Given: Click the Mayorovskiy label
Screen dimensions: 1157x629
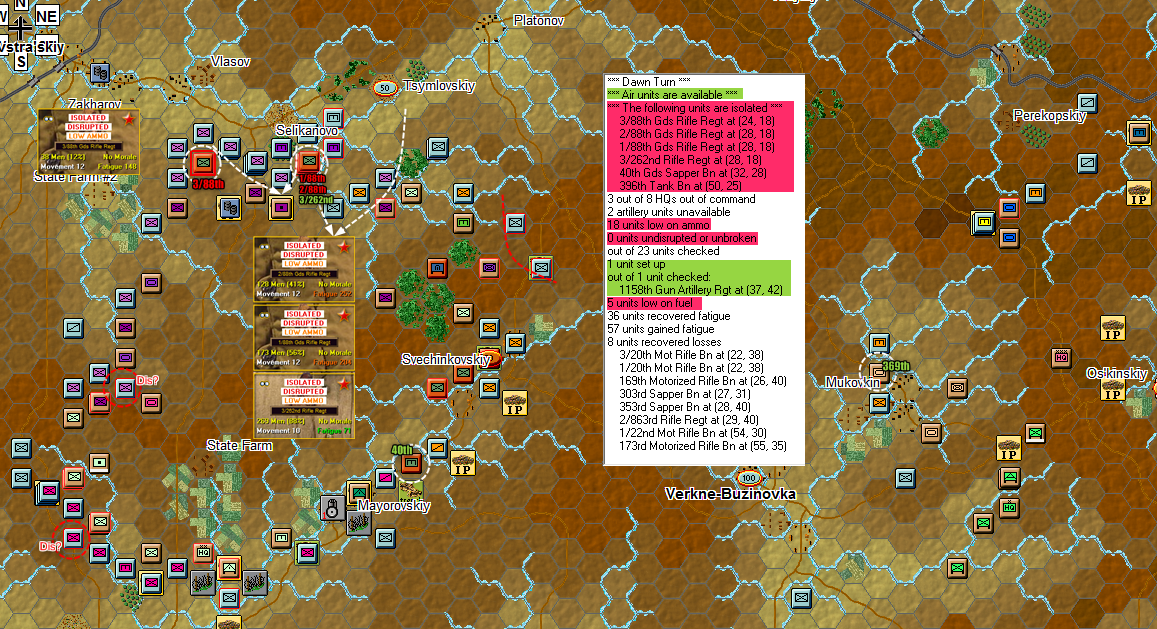Looking at the screenshot, I should (394, 506).
